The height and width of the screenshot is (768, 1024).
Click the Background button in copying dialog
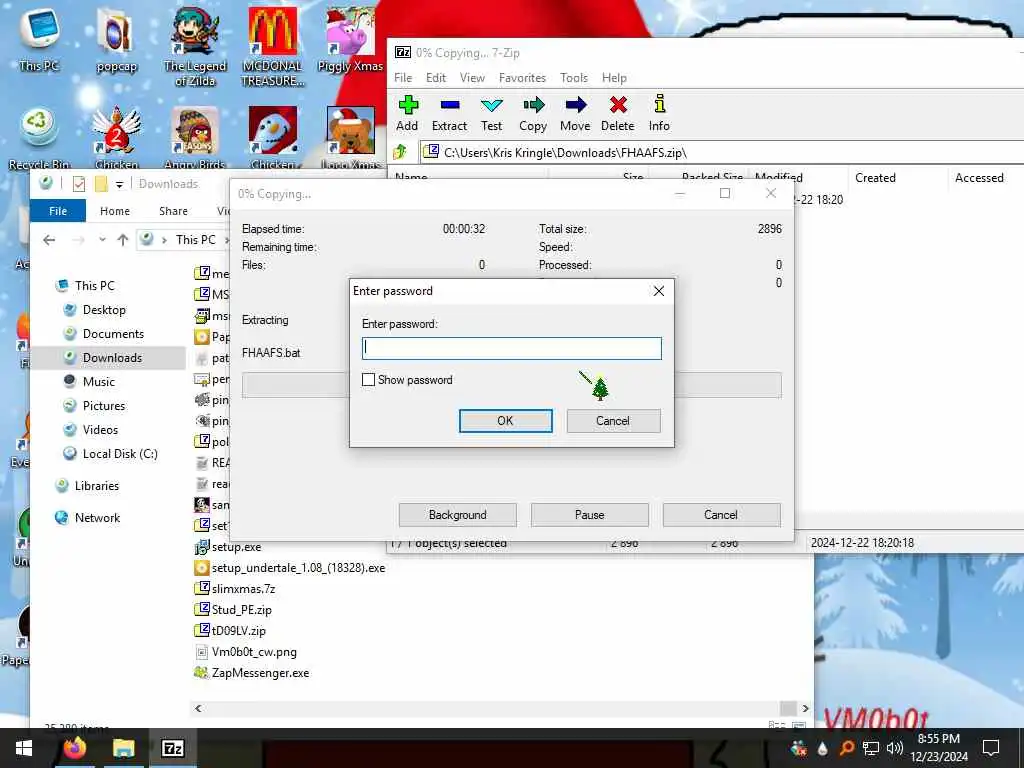[x=458, y=515]
